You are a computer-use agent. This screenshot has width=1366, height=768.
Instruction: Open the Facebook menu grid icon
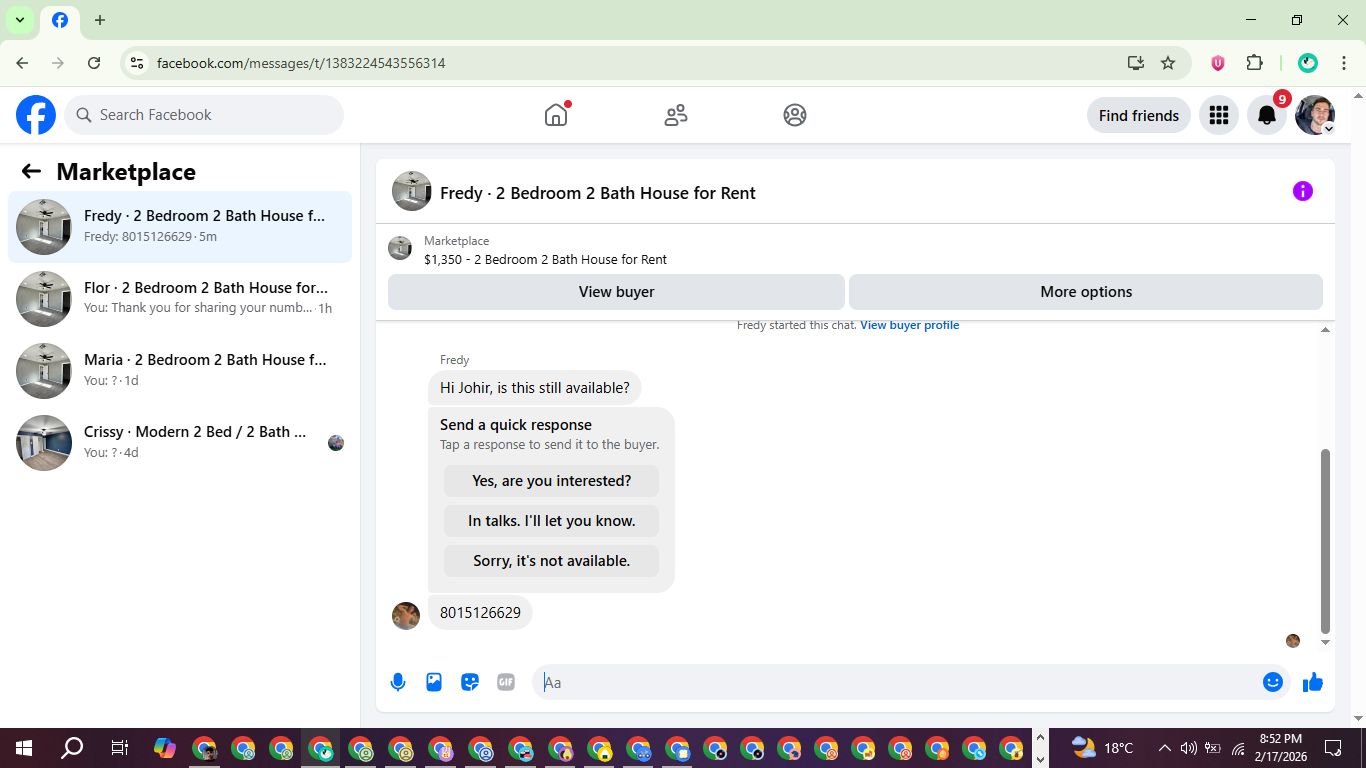pyautogui.click(x=1219, y=115)
